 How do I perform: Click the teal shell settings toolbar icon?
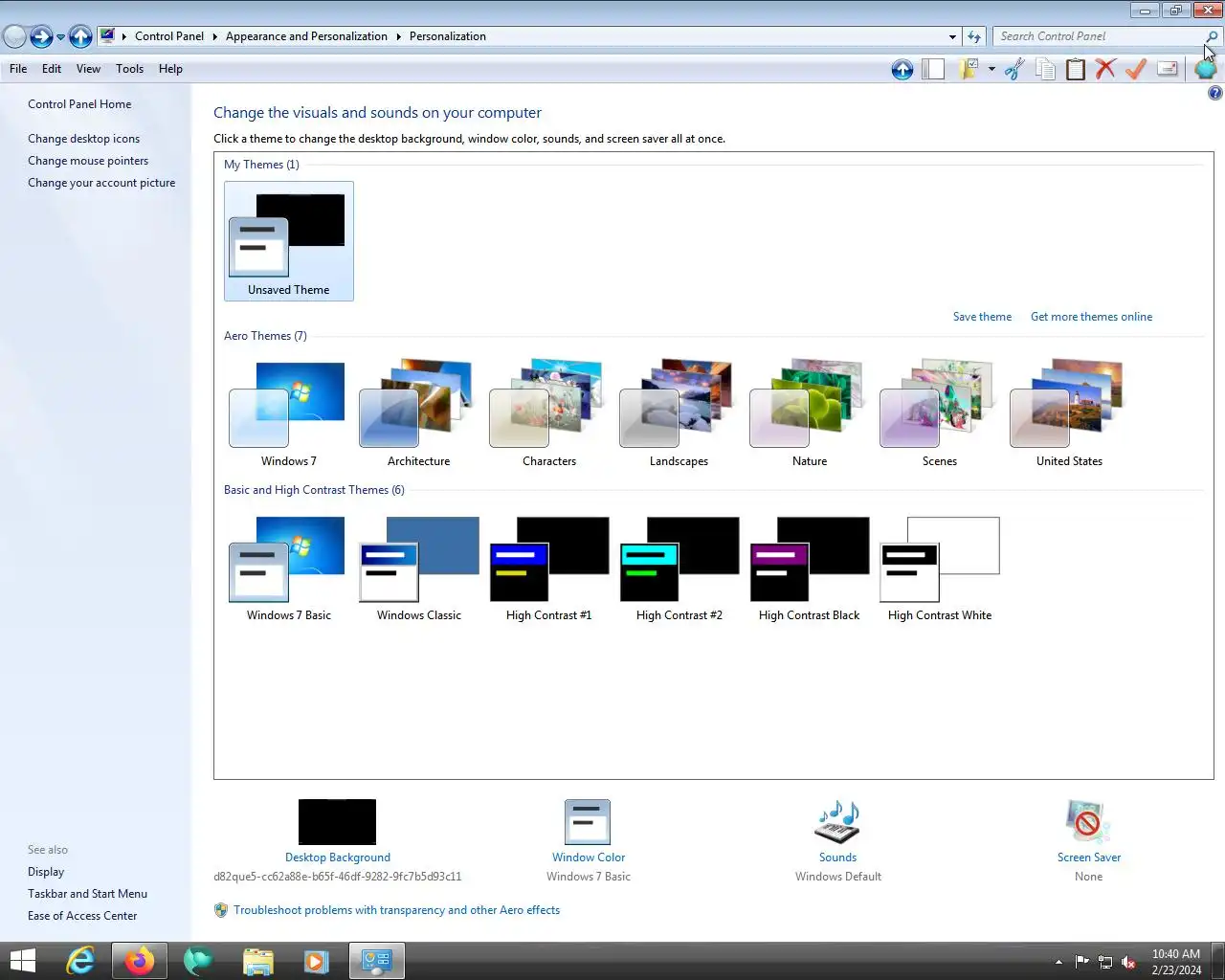click(1206, 69)
